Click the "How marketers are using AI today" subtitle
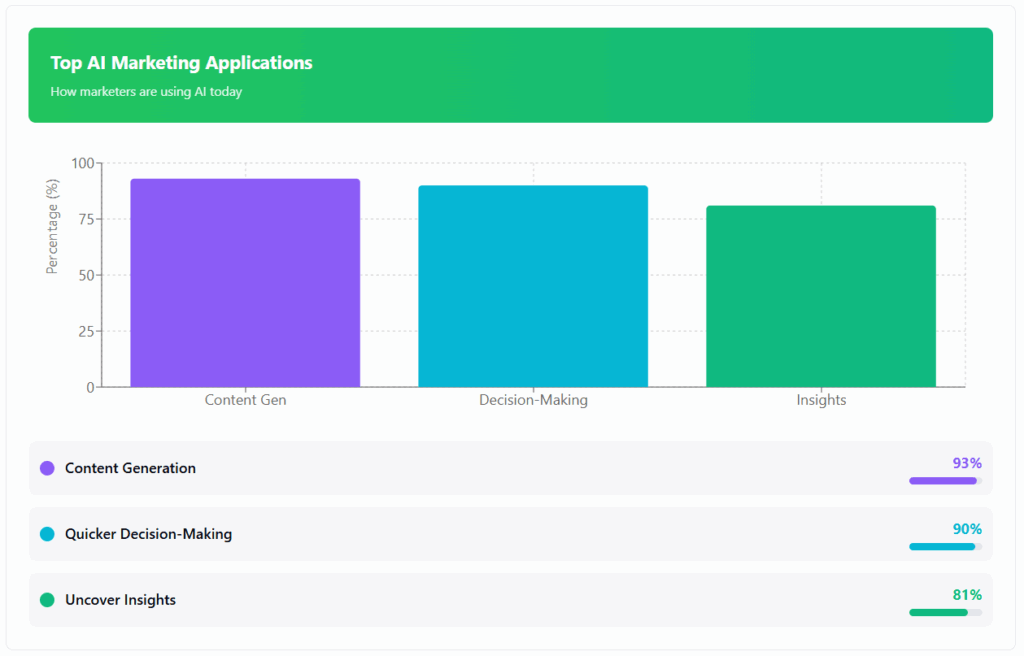This screenshot has height=656, width=1024. [146, 92]
